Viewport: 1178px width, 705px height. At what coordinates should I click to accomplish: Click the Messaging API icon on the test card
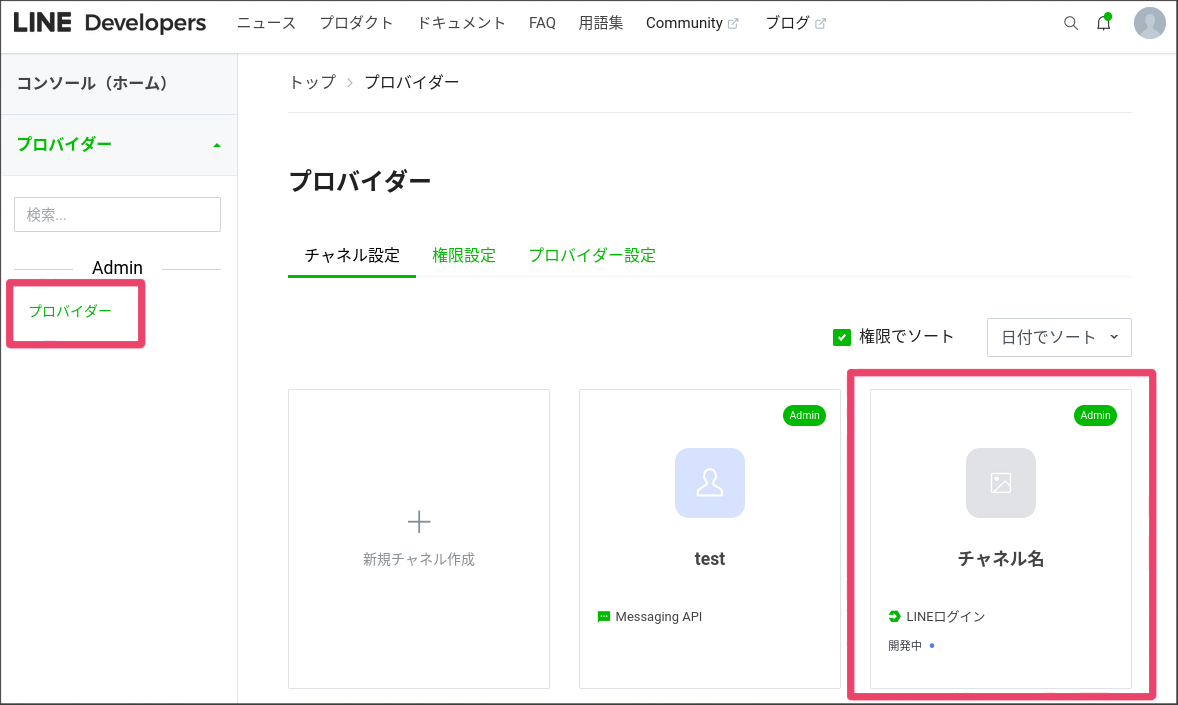click(x=603, y=616)
